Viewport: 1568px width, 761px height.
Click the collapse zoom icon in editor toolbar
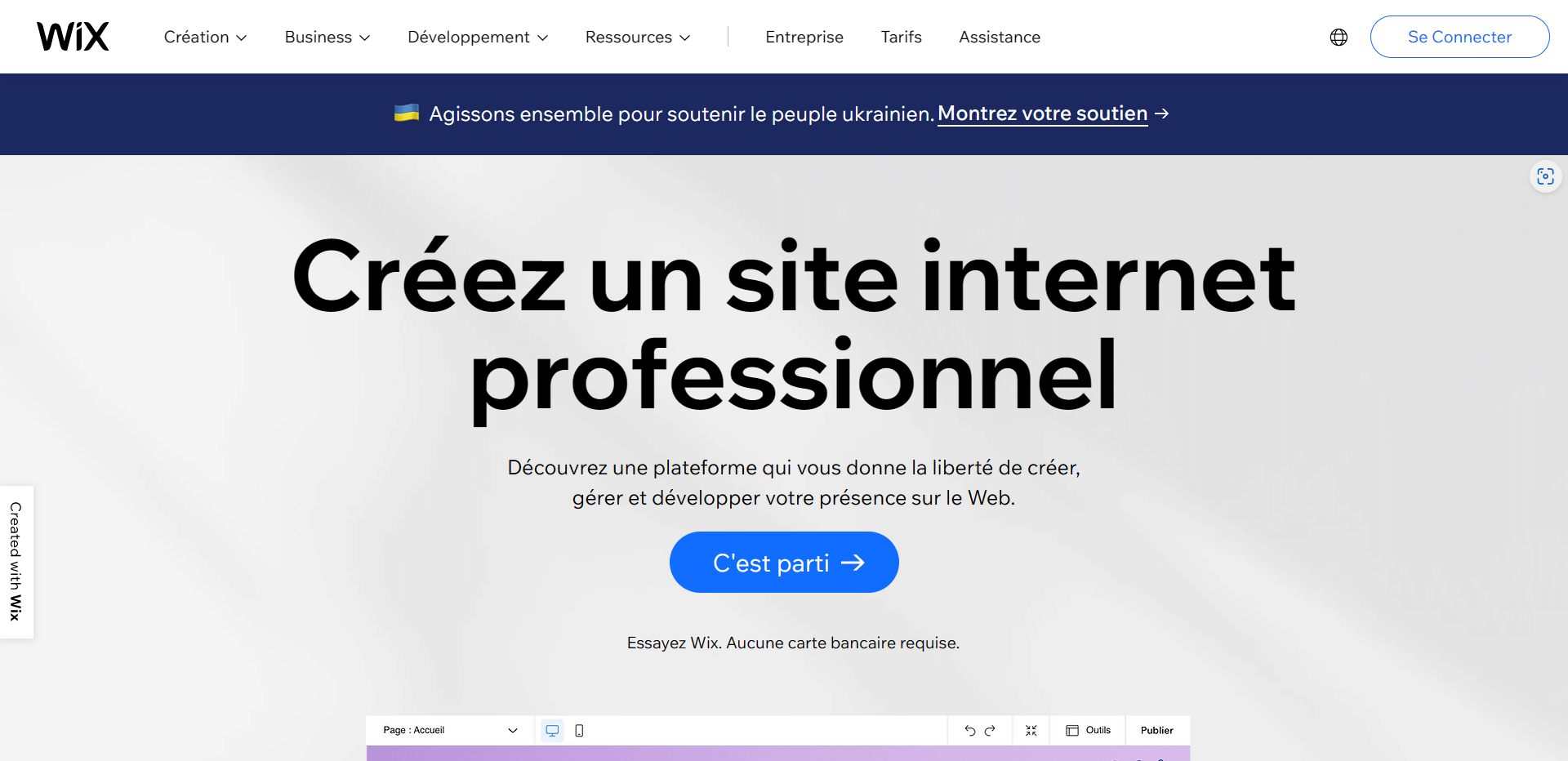(1031, 731)
